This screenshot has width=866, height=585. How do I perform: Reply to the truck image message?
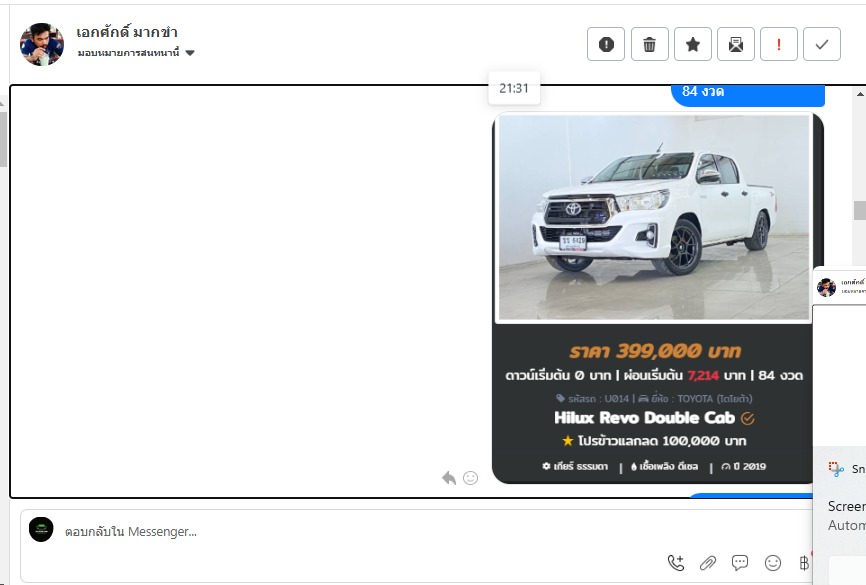449,478
